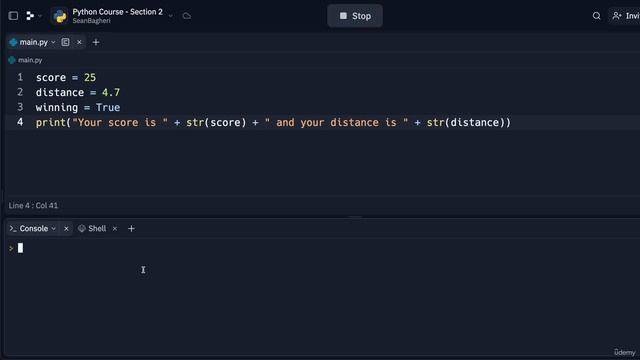Close the main.py tab
This screenshot has width=640, height=360.
point(79,42)
